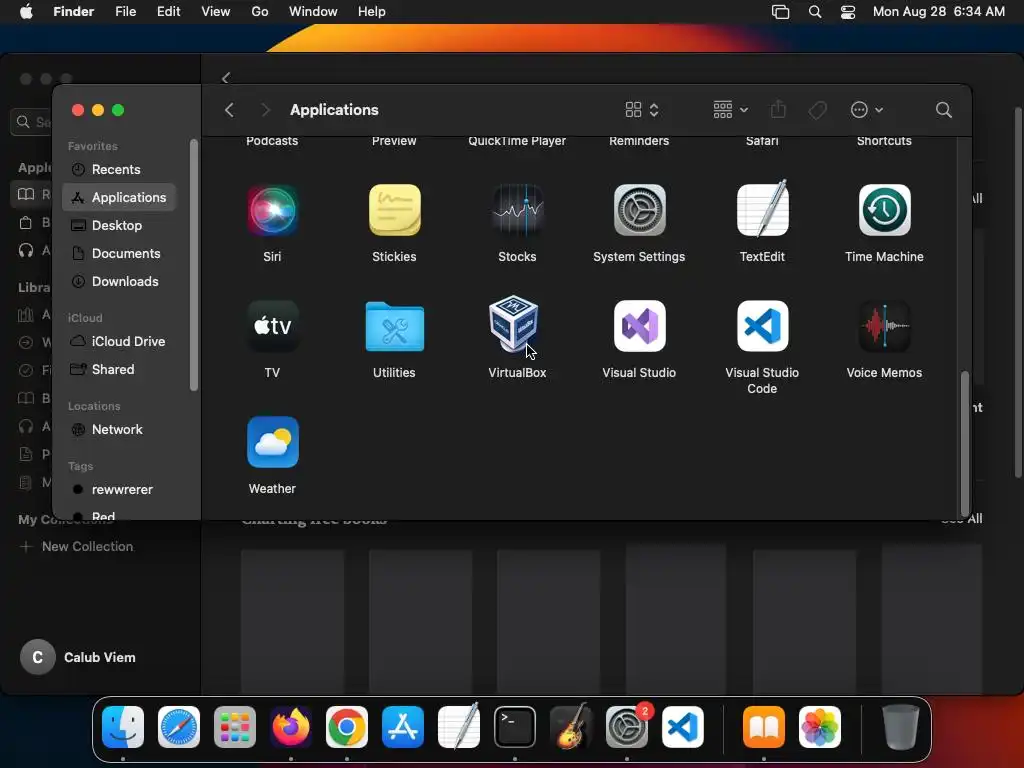Select iCloud Drive in sidebar
1024x768 pixels.
[x=119, y=342]
